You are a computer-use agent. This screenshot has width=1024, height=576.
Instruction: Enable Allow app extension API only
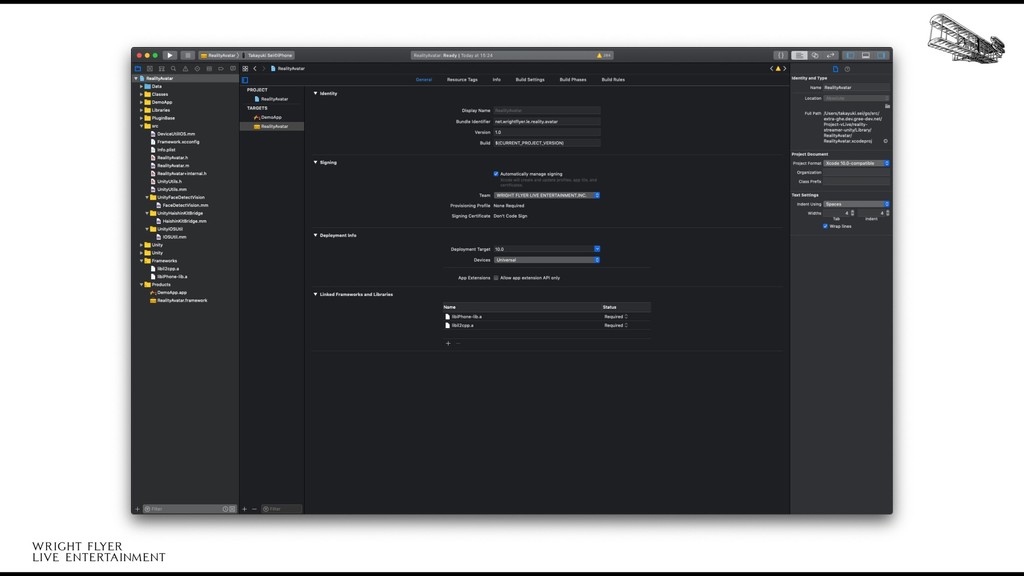click(496, 277)
